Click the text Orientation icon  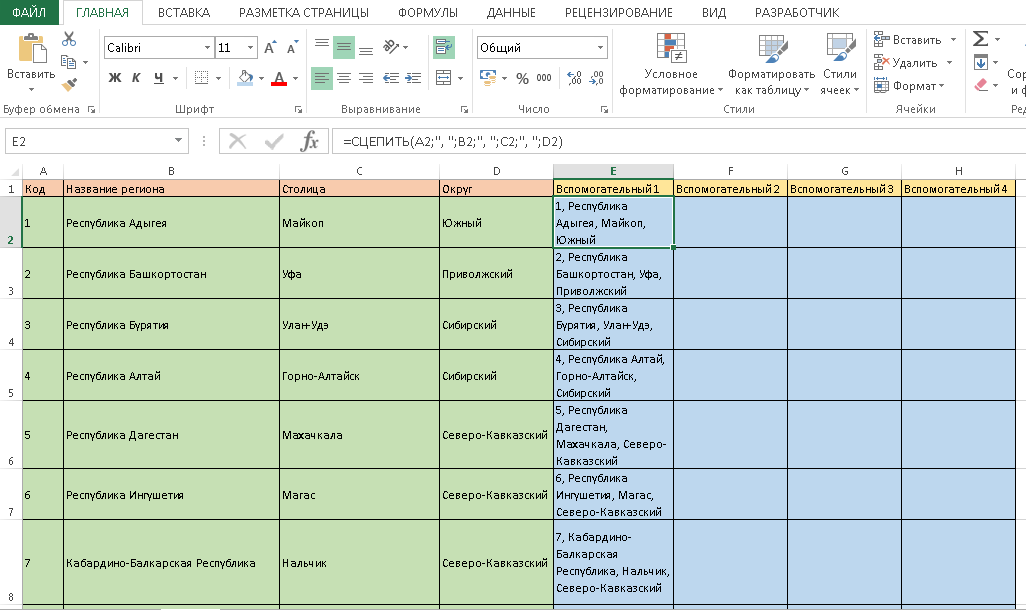click(391, 46)
